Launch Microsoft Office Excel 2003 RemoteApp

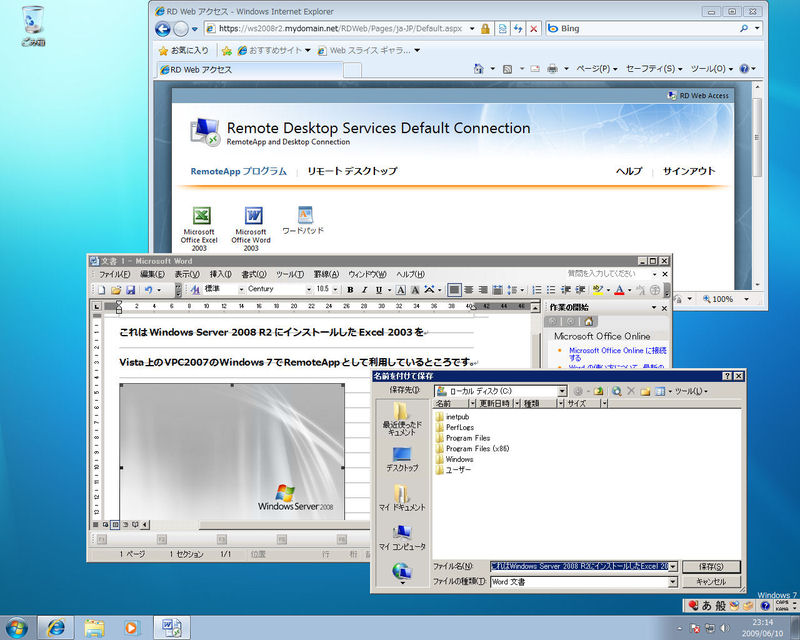tap(199, 228)
